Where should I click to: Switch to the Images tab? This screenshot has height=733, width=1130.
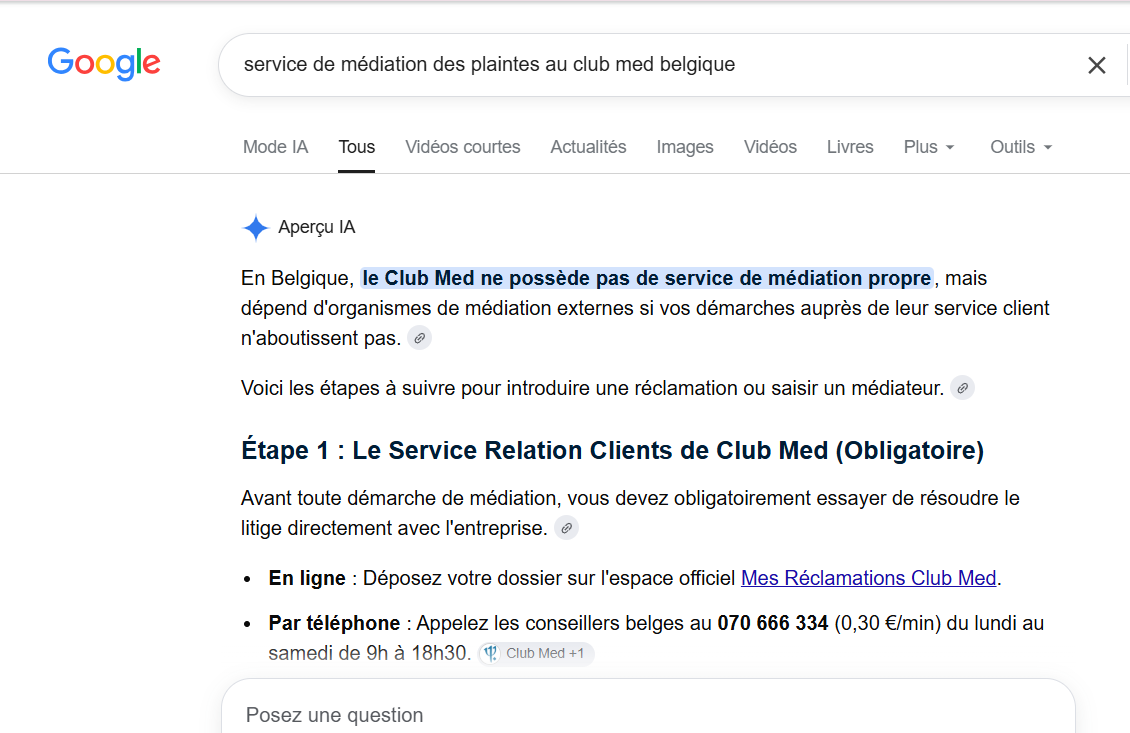[x=685, y=147]
